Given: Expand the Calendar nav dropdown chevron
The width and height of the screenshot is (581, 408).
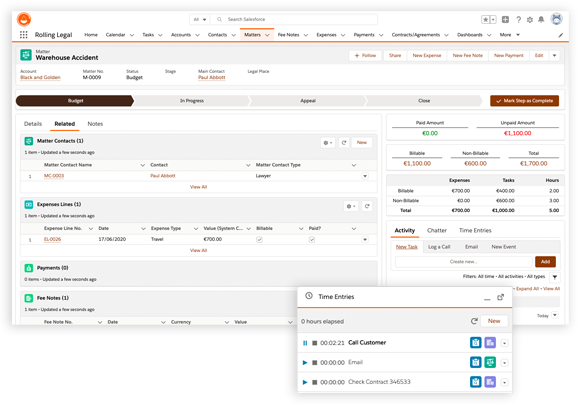Looking at the screenshot, I should (132, 35).
